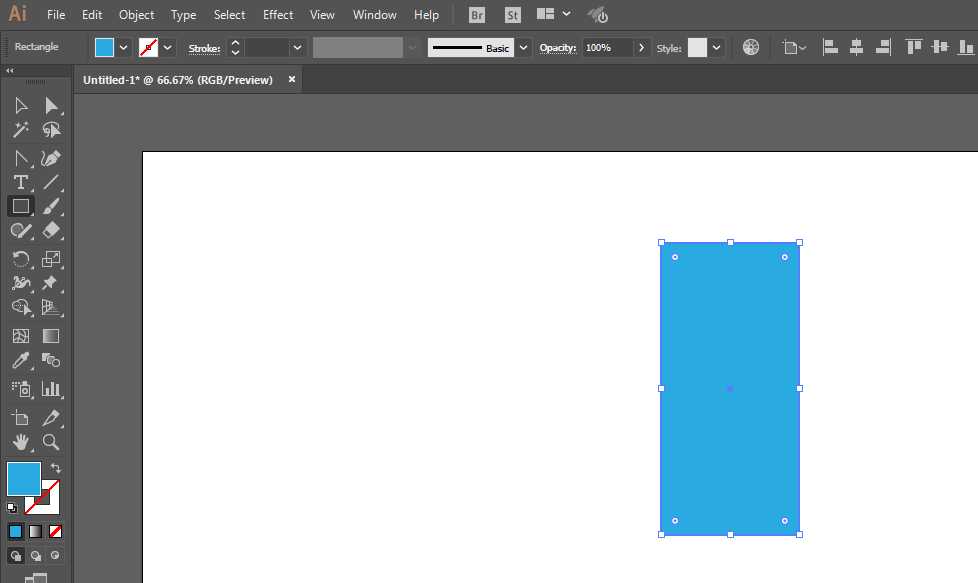Viewport: 978px width, 583px height.
Task: Select the Rotate tool
Action: [x=21, y=259]
